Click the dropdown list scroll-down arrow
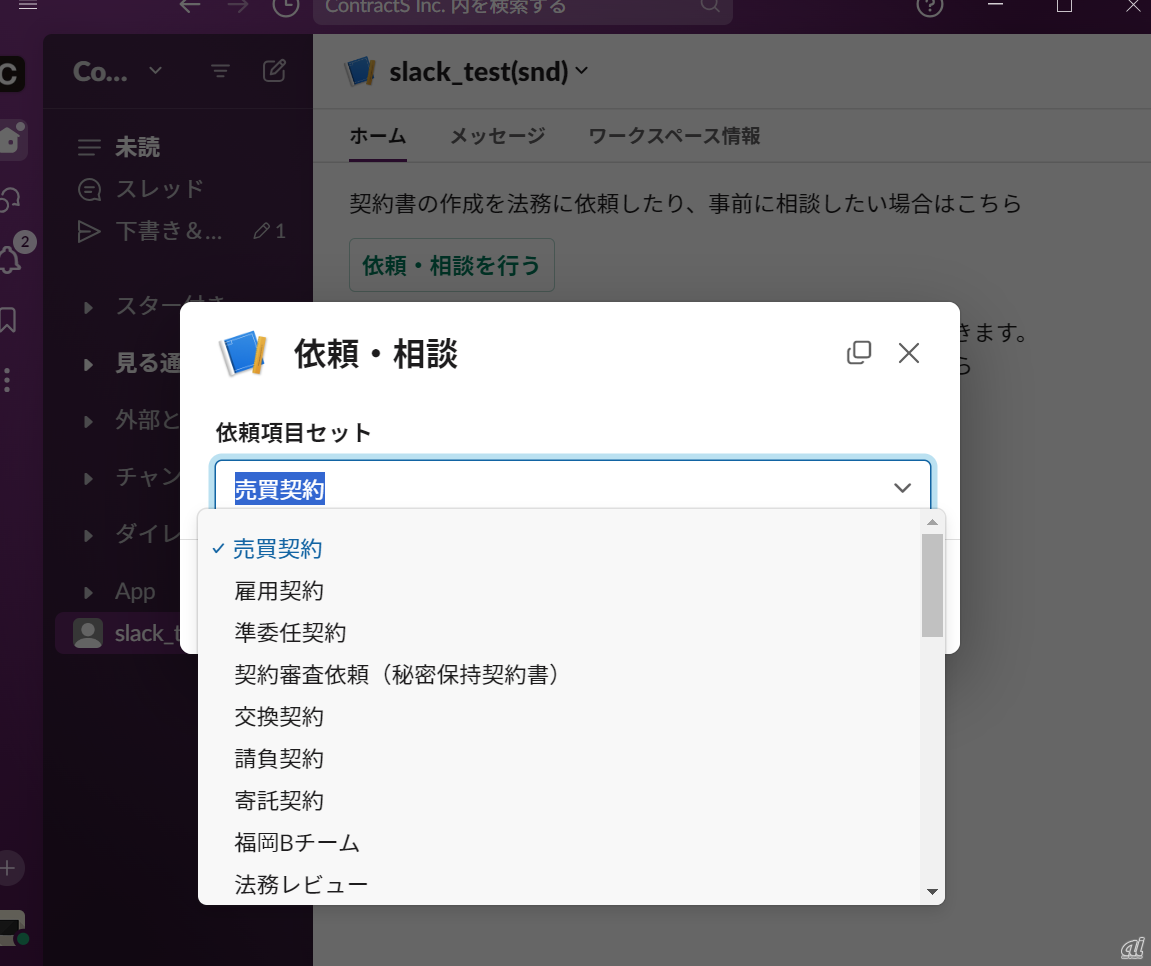Screen dimensions: 1151x966 click(x=932, y=892)
